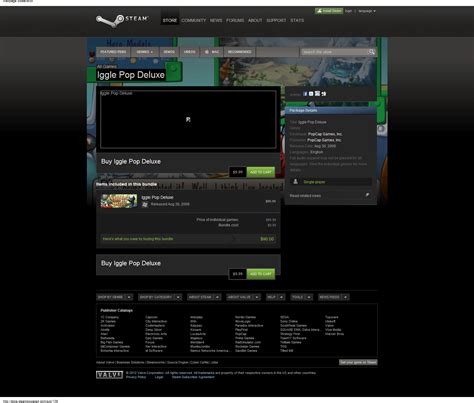Viewport: 474px width, 403px height.
Task: Expand the News Feeds dropdown
Action: pyautogui.click(x=333, y=297)
